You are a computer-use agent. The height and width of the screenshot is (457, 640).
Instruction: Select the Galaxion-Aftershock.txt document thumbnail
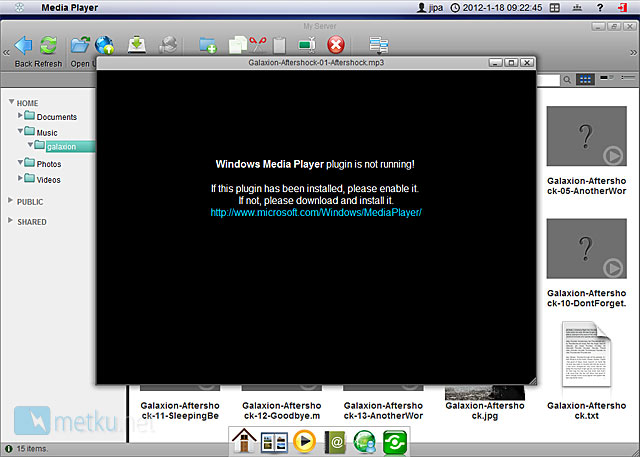pyautogui.click(x=587, y=354)
